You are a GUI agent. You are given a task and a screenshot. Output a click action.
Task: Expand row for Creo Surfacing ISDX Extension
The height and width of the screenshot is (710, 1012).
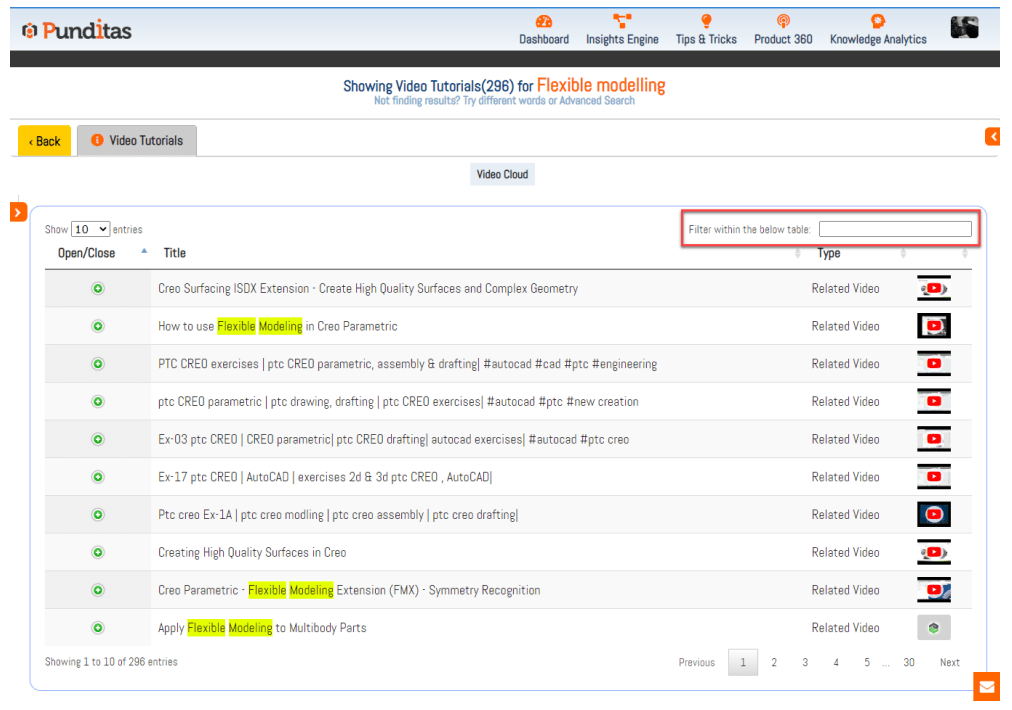tap(98, 289)
